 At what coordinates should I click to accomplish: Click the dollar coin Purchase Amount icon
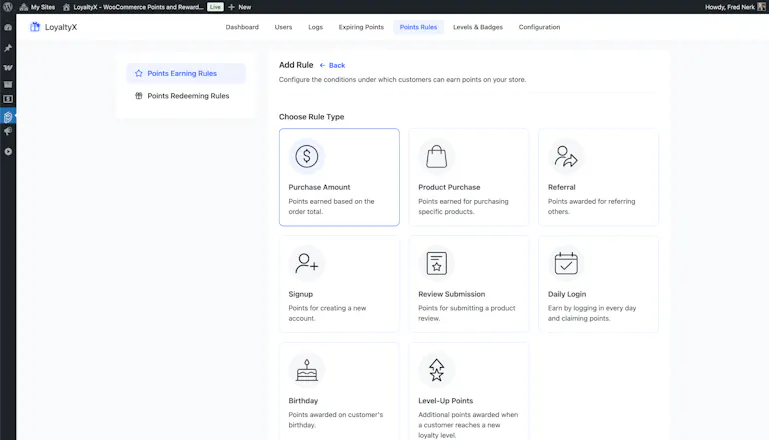point(307,156)
